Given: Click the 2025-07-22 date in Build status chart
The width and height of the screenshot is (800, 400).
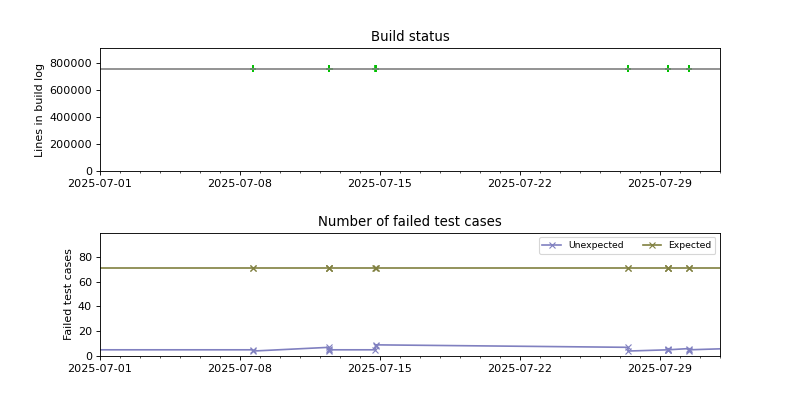Looking at the screenshot, I should coord(520,184).
